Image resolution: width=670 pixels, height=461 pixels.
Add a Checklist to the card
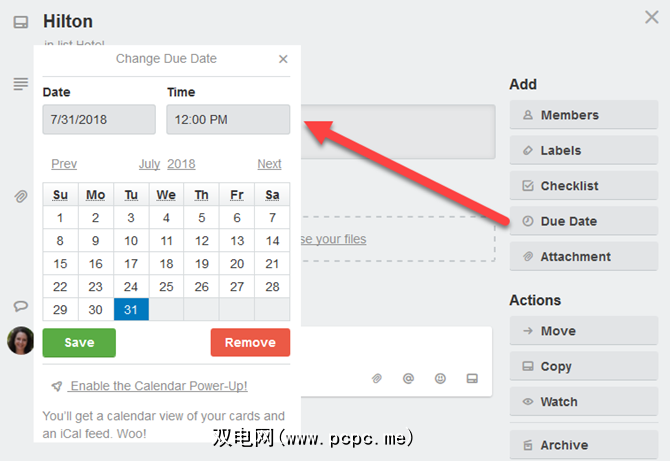pos(584,186)
